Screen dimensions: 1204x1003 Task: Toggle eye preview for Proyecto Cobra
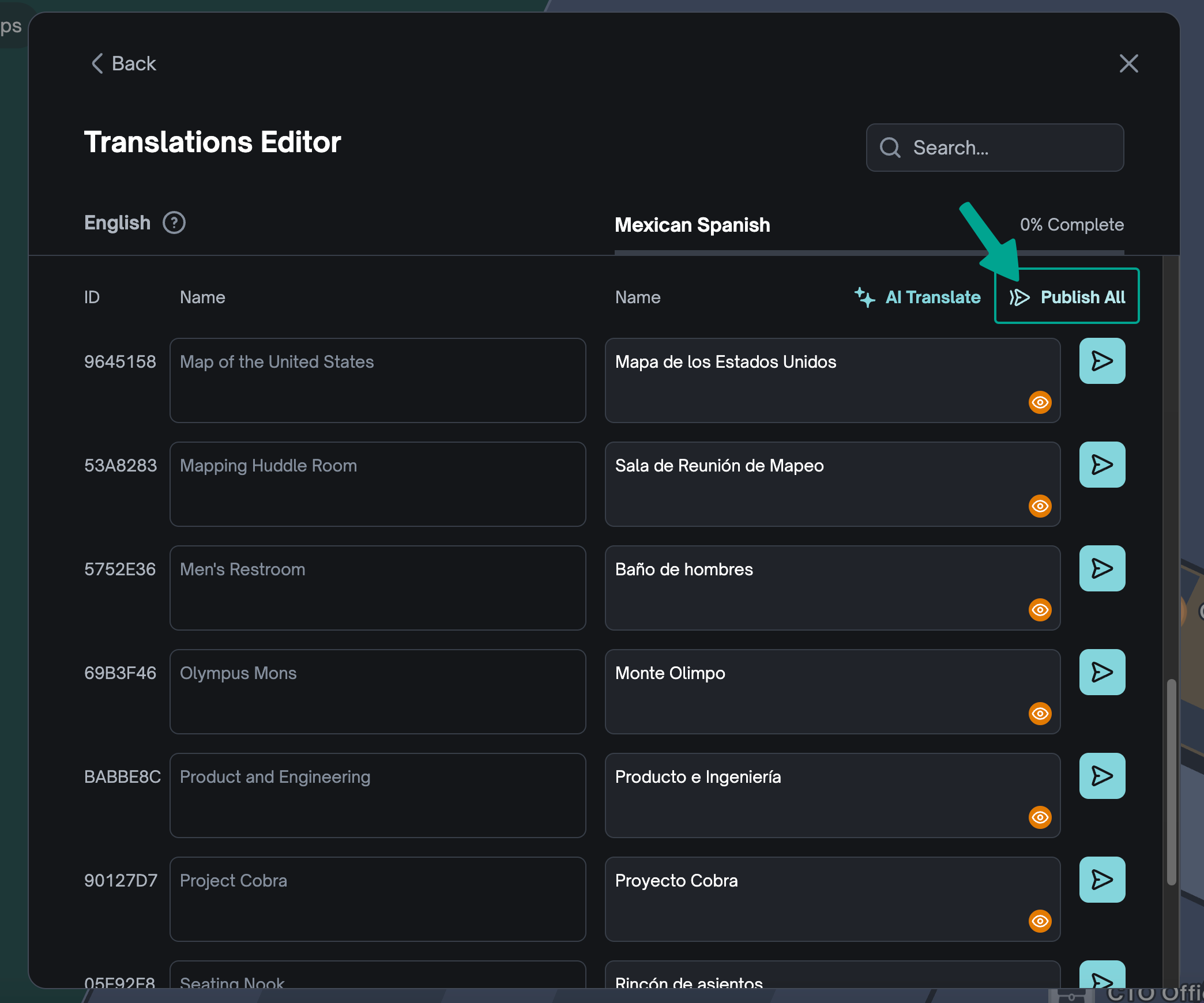pyautogui.click(x=1040, y=921)
